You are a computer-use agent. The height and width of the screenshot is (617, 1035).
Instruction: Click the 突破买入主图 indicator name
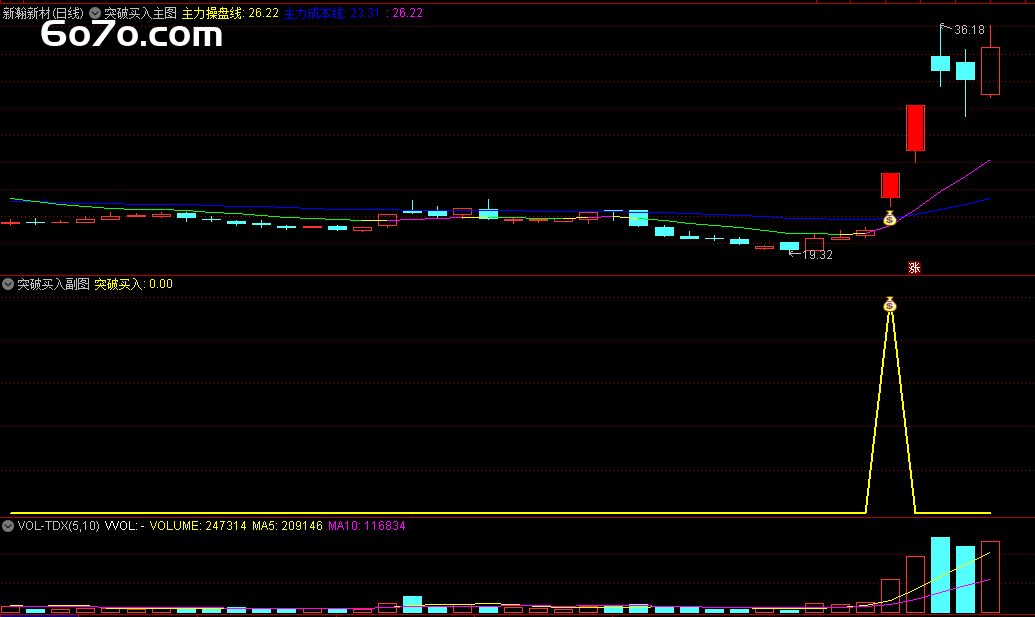[141, 13]
